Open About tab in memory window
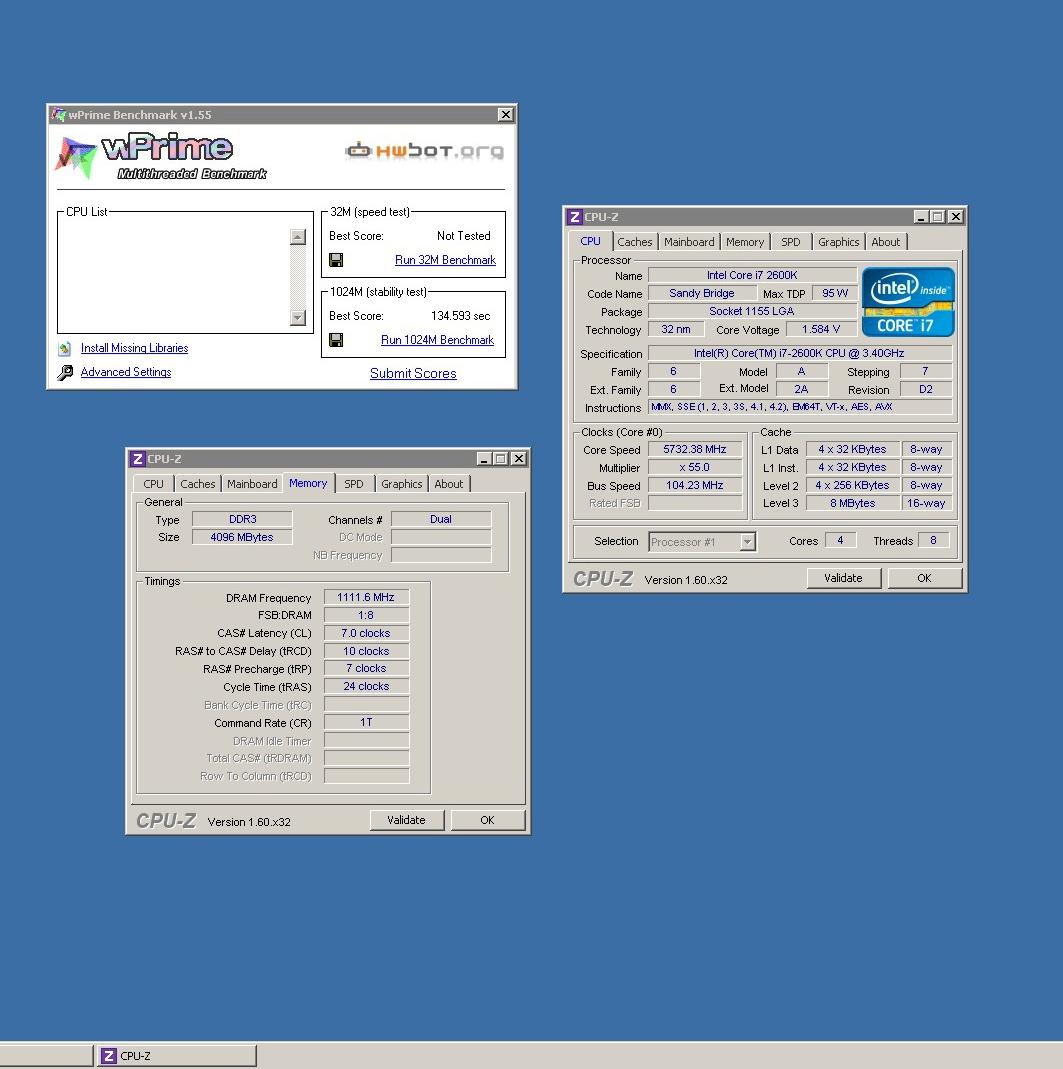 [448, 484]
